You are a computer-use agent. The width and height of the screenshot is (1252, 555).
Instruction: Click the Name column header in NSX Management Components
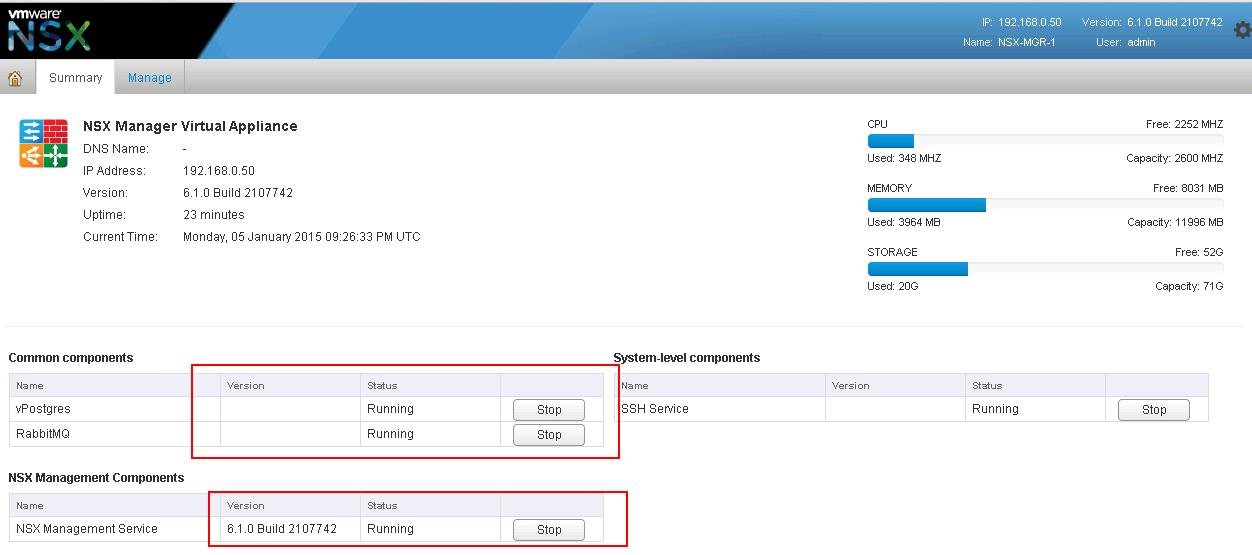point(30,505)
